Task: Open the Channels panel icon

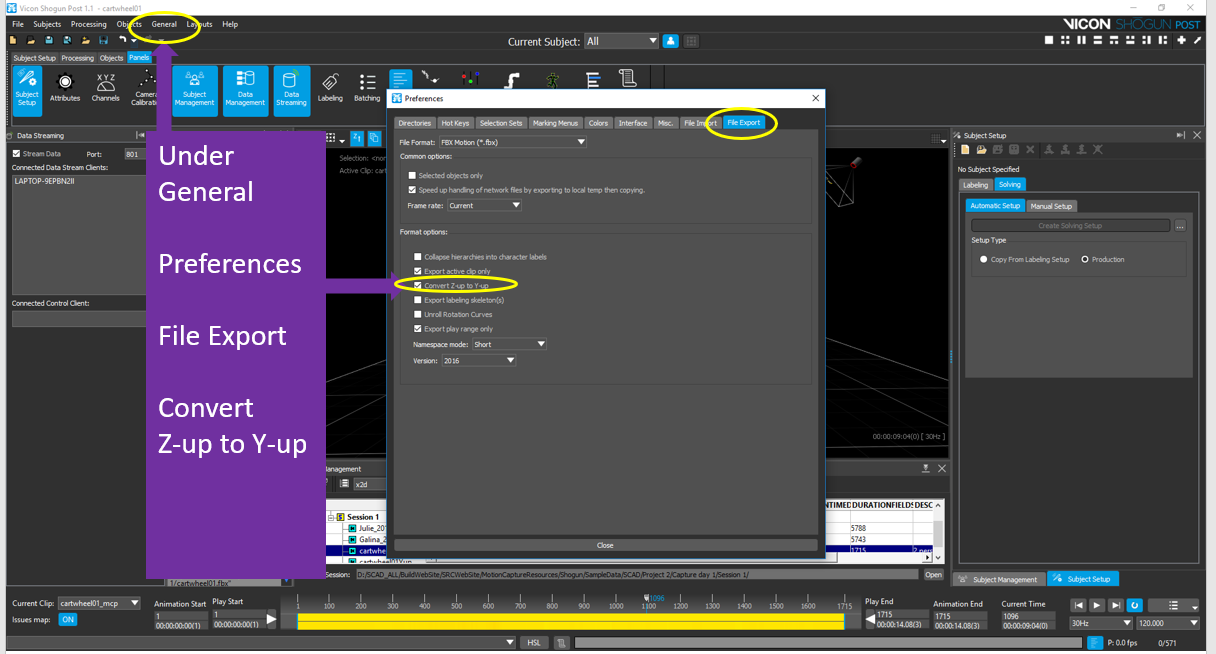Action: pos(106,87)
